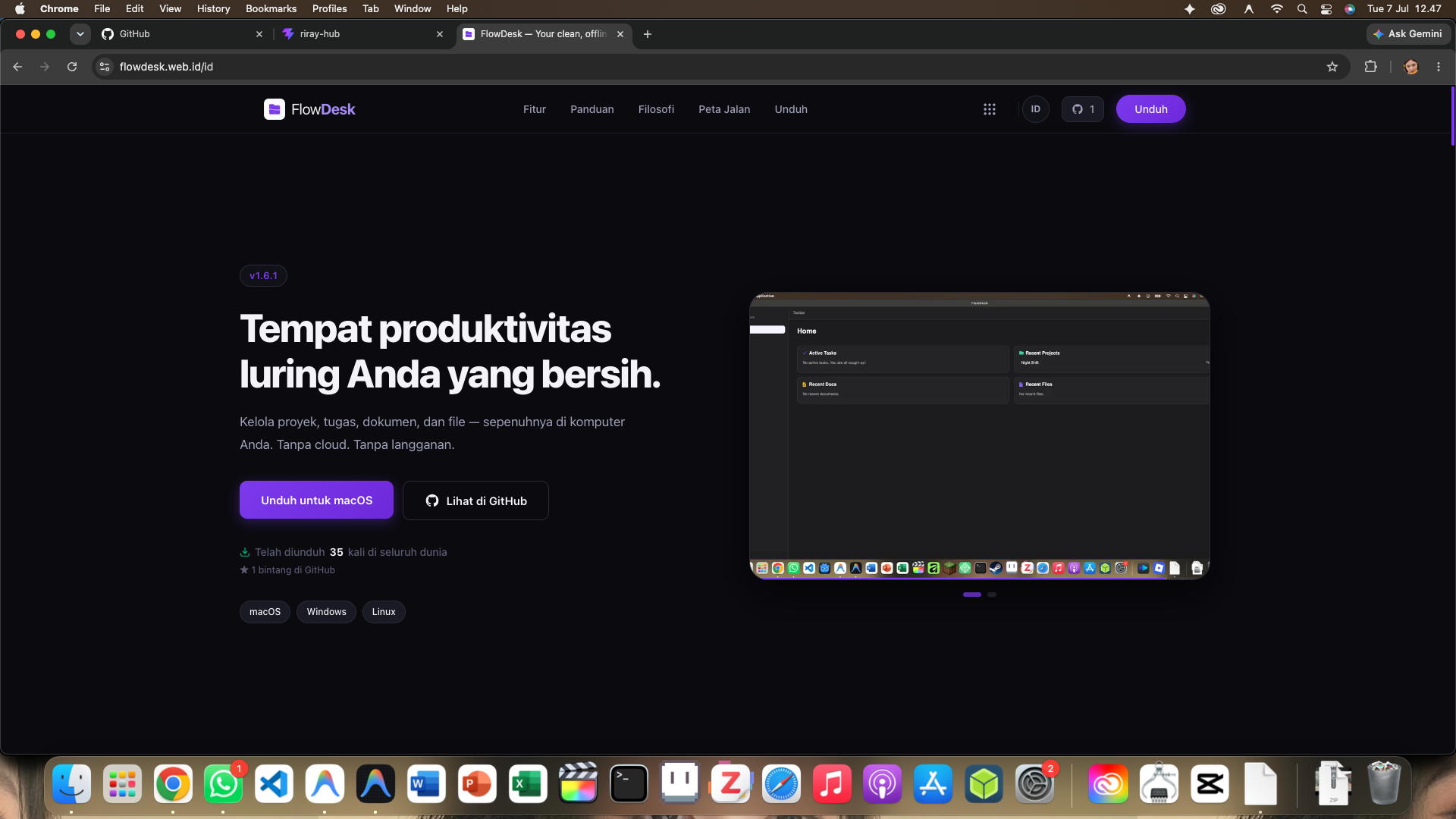Click the browser forward arrow
The height and width of the screenshot is (819, 1456).
[45, 67]
